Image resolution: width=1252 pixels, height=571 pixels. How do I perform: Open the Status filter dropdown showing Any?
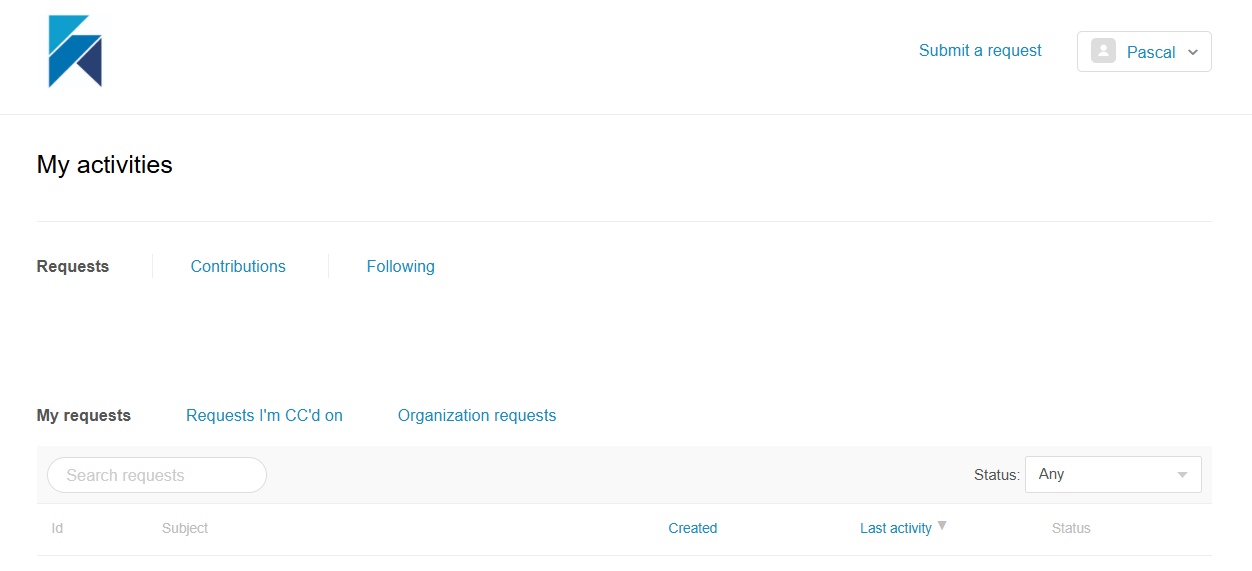[1112, 475]
